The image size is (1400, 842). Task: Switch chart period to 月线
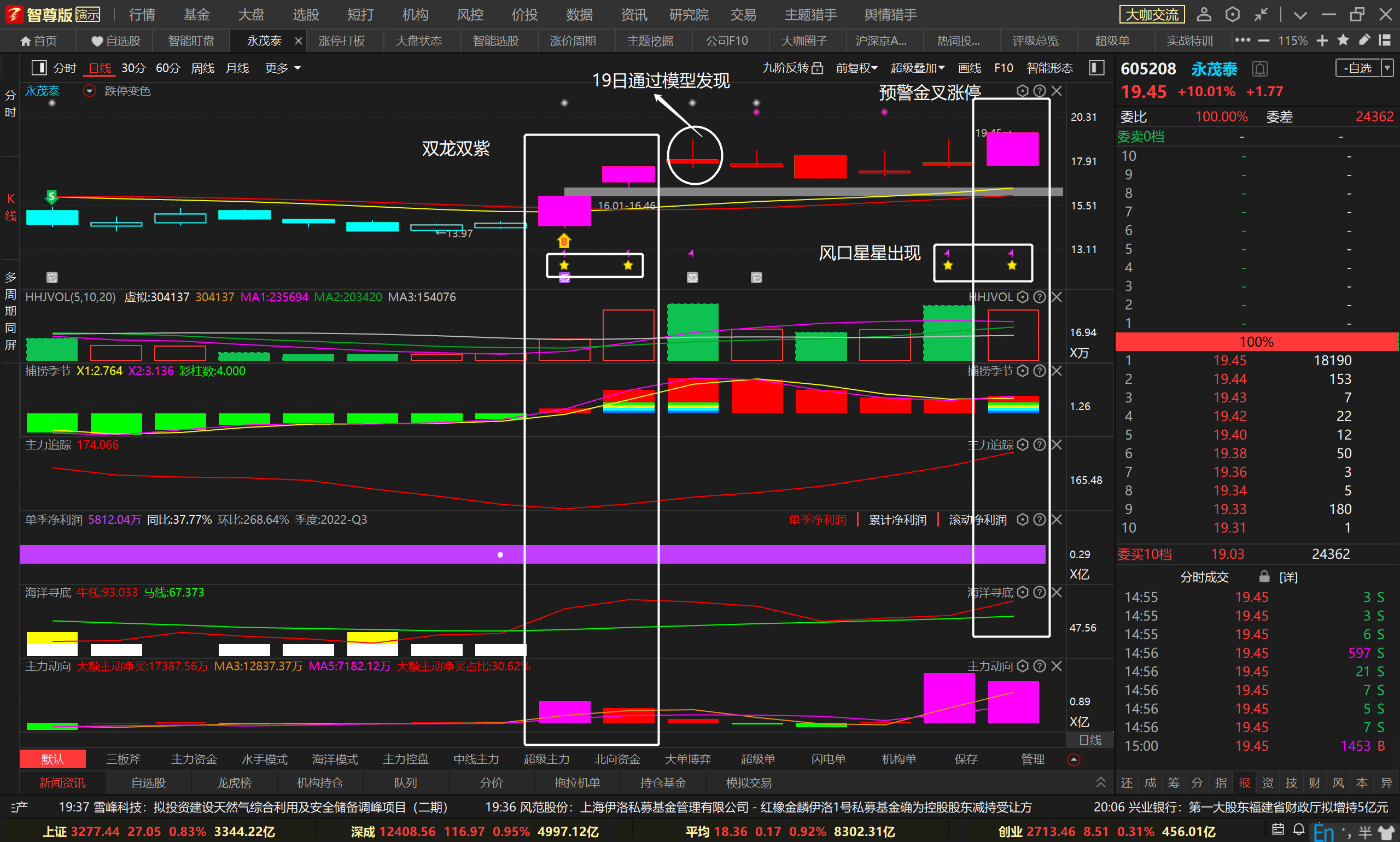(237, 68)
